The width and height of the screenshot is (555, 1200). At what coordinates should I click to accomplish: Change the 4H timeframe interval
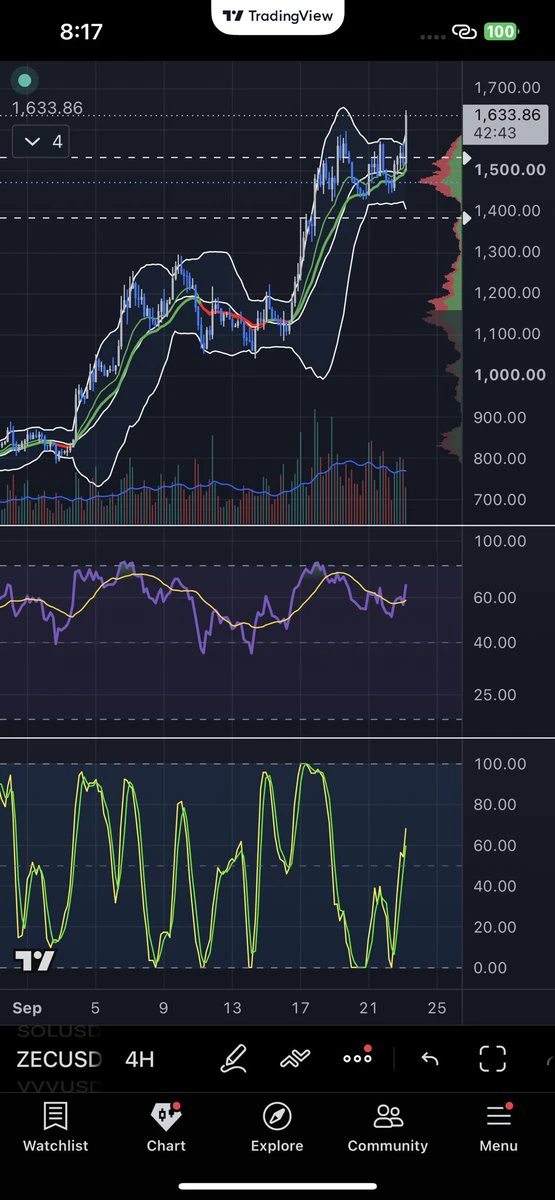click(x=140, y=1059)
